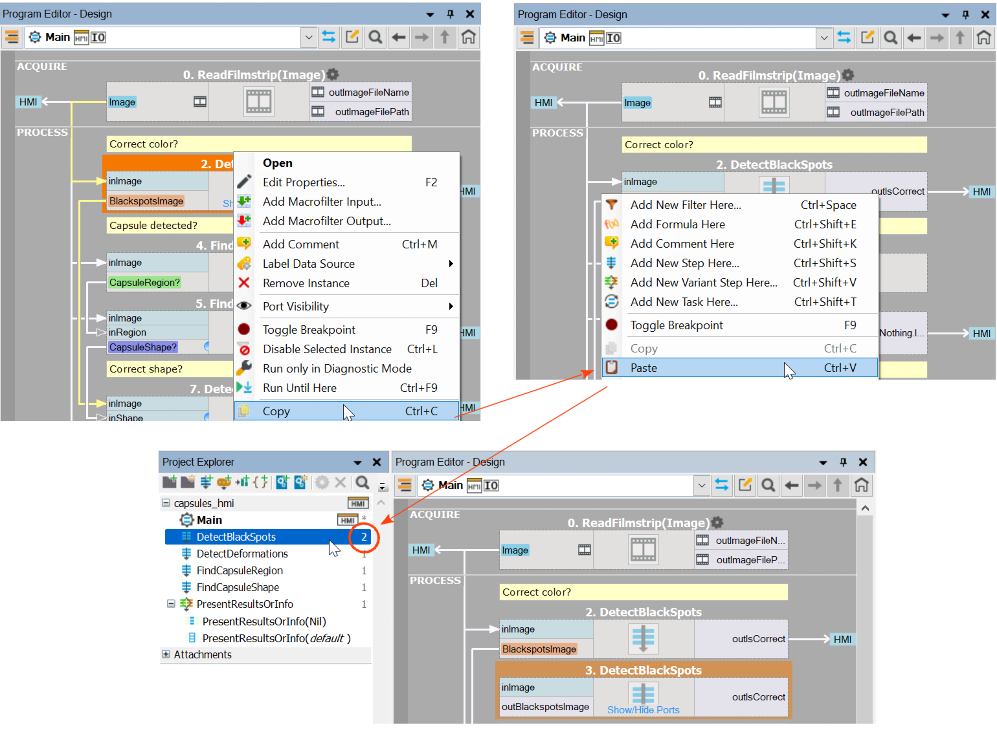Click the swap arrows icon in bottom Program Editor

(x=721, y=485)
